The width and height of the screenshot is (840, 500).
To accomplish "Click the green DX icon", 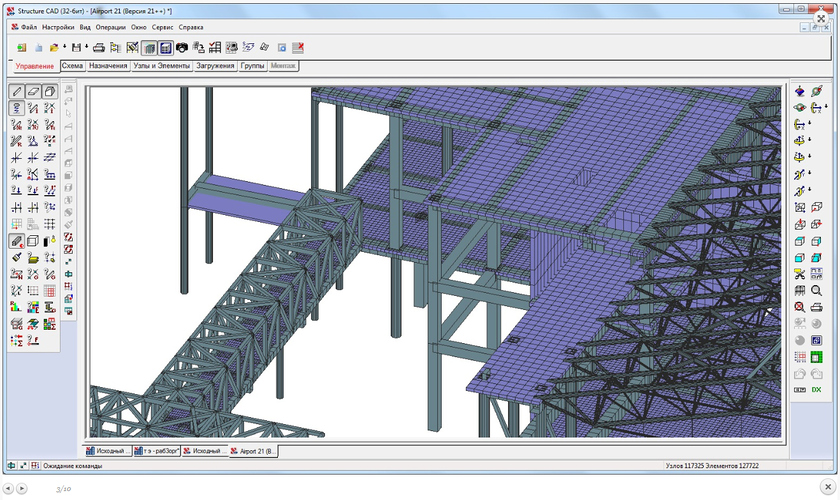I will click(x=817, y=389).
